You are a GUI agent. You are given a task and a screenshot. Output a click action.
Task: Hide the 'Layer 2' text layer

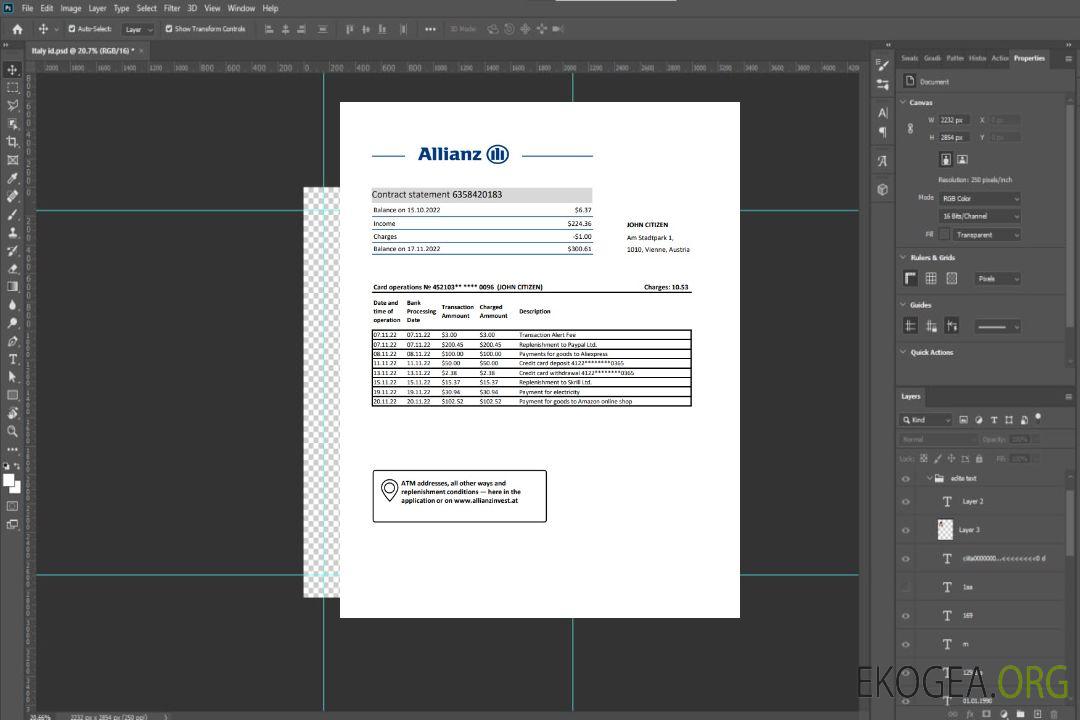coord(906,502)
